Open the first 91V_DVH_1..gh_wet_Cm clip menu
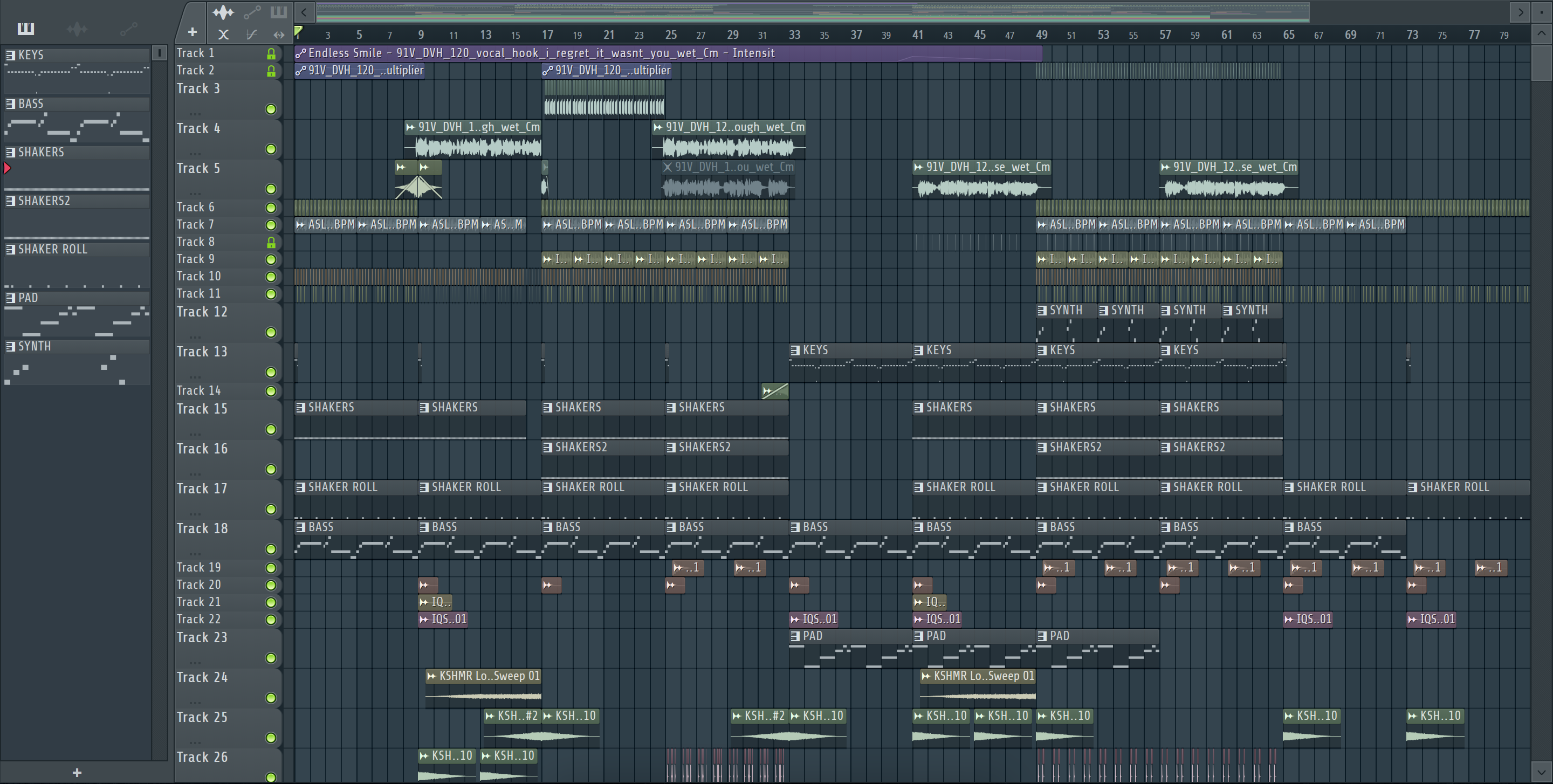Viewport: 1553px width, 784px height. point(410,127)
